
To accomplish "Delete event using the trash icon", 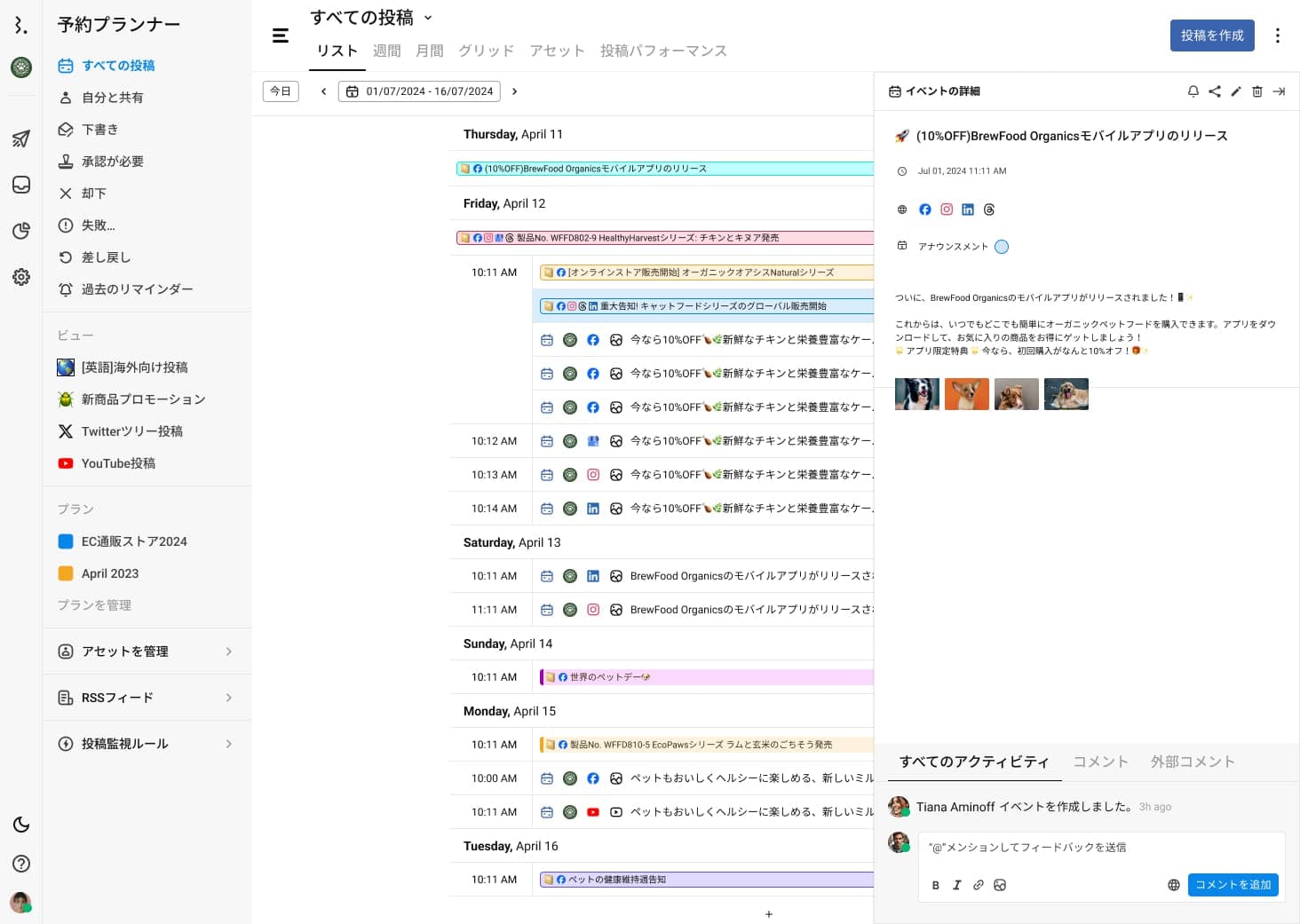I will click(x=1256, y=91).
